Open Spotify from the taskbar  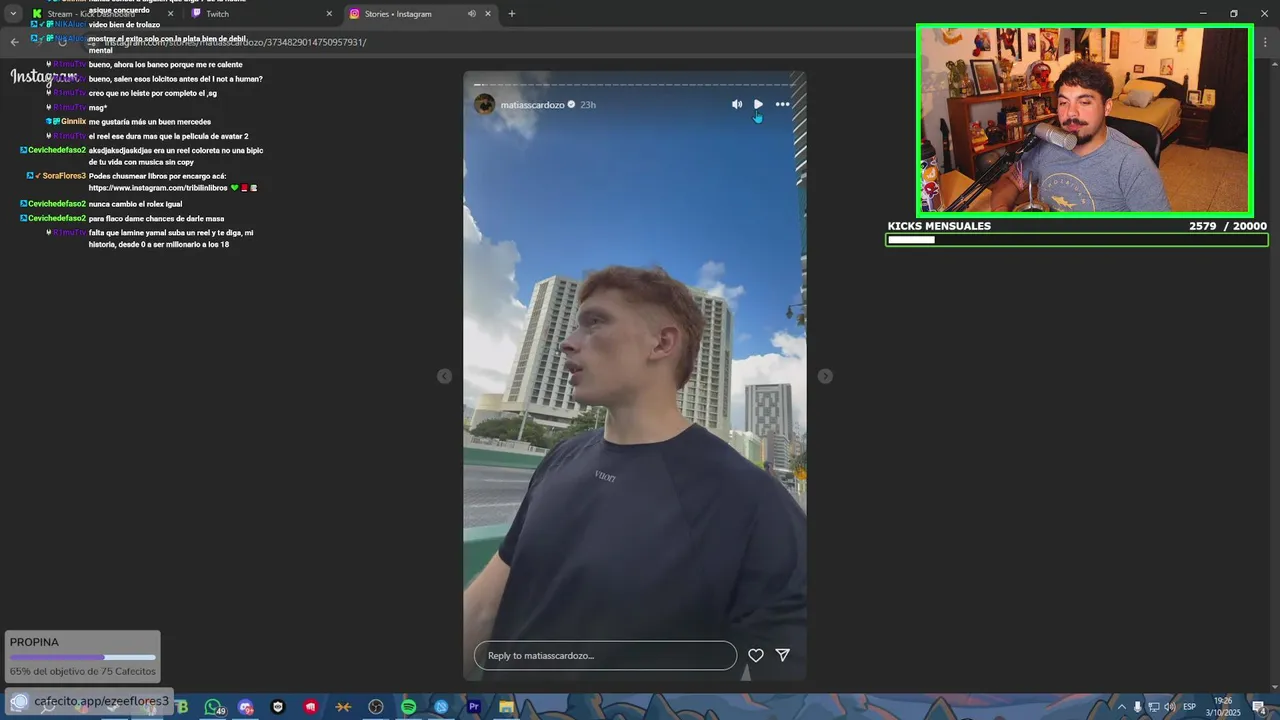408,707
